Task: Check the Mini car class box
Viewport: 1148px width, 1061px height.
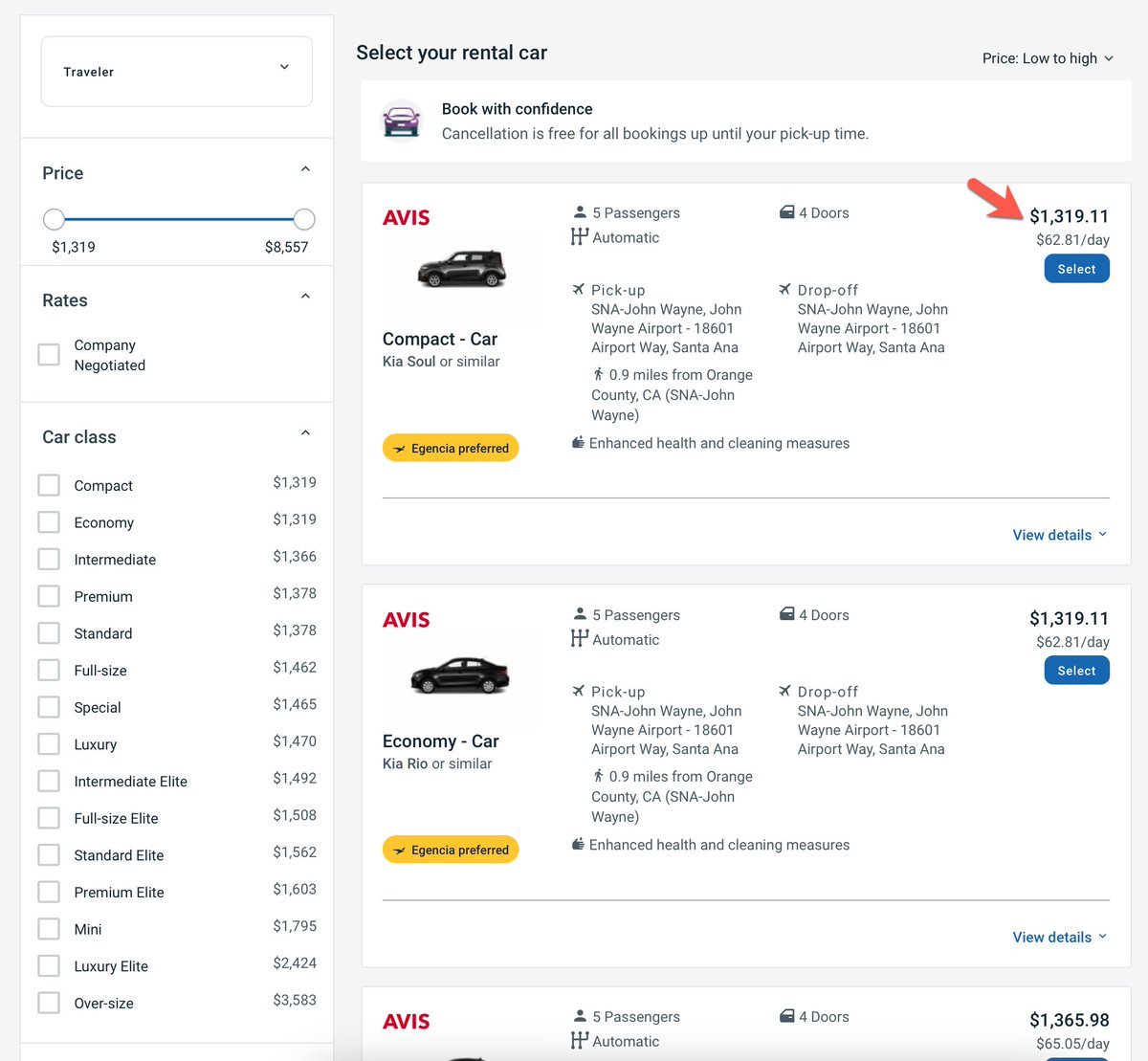Action: coord(49,929)
